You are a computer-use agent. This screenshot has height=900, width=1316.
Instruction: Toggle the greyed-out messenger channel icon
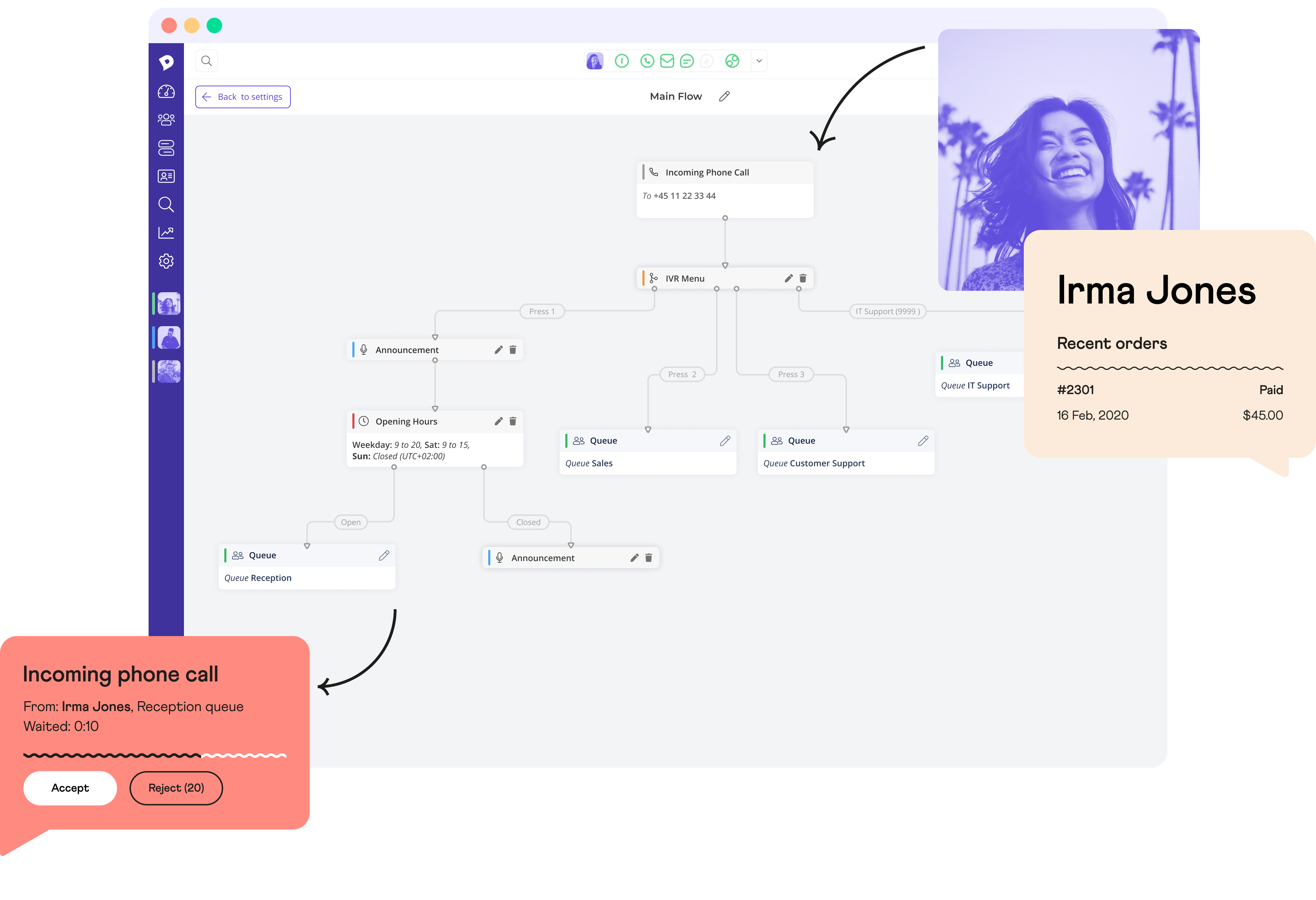coord(707,60)
